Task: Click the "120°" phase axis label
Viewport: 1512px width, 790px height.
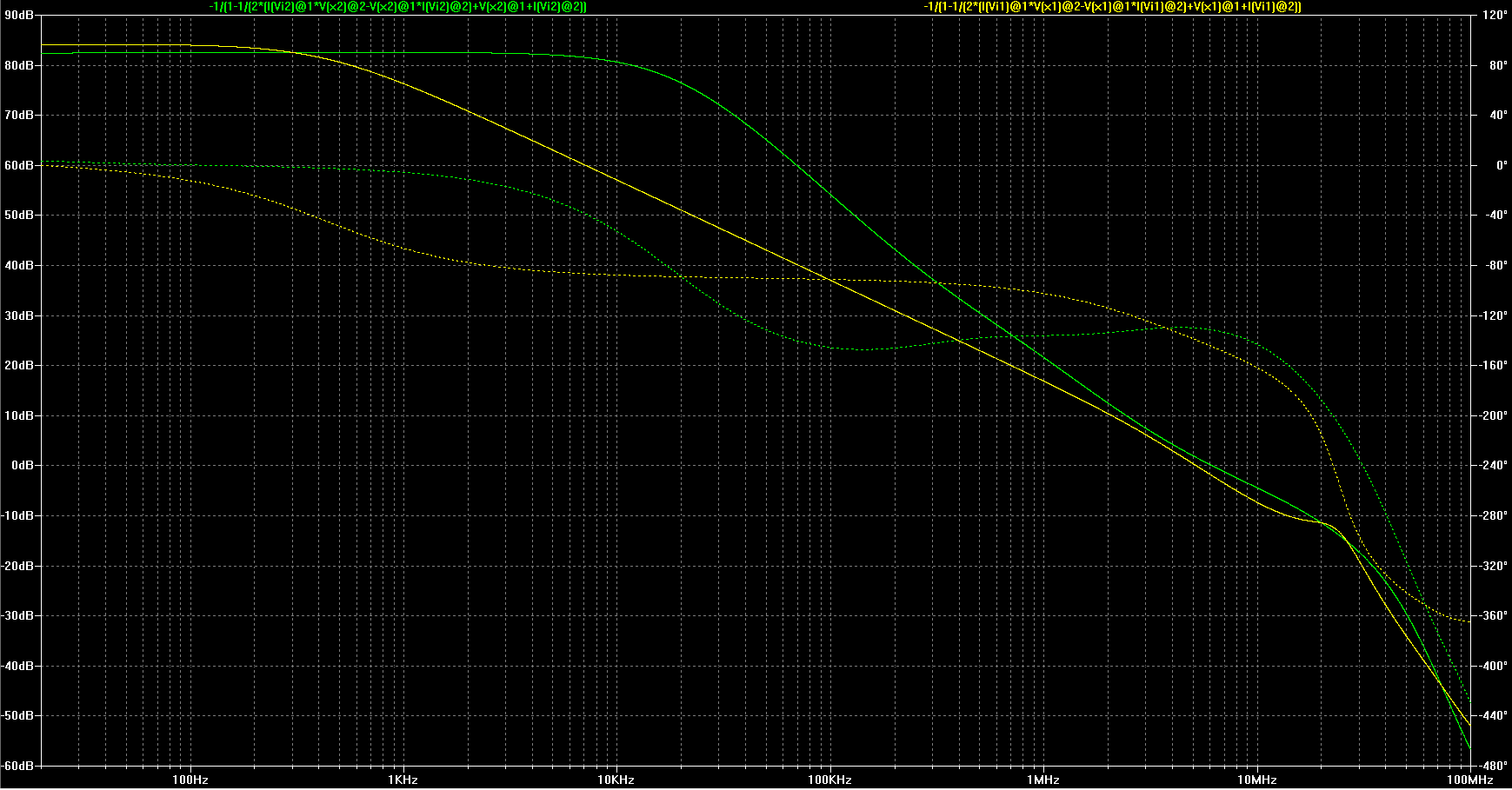Action: tap(1495, 15)
